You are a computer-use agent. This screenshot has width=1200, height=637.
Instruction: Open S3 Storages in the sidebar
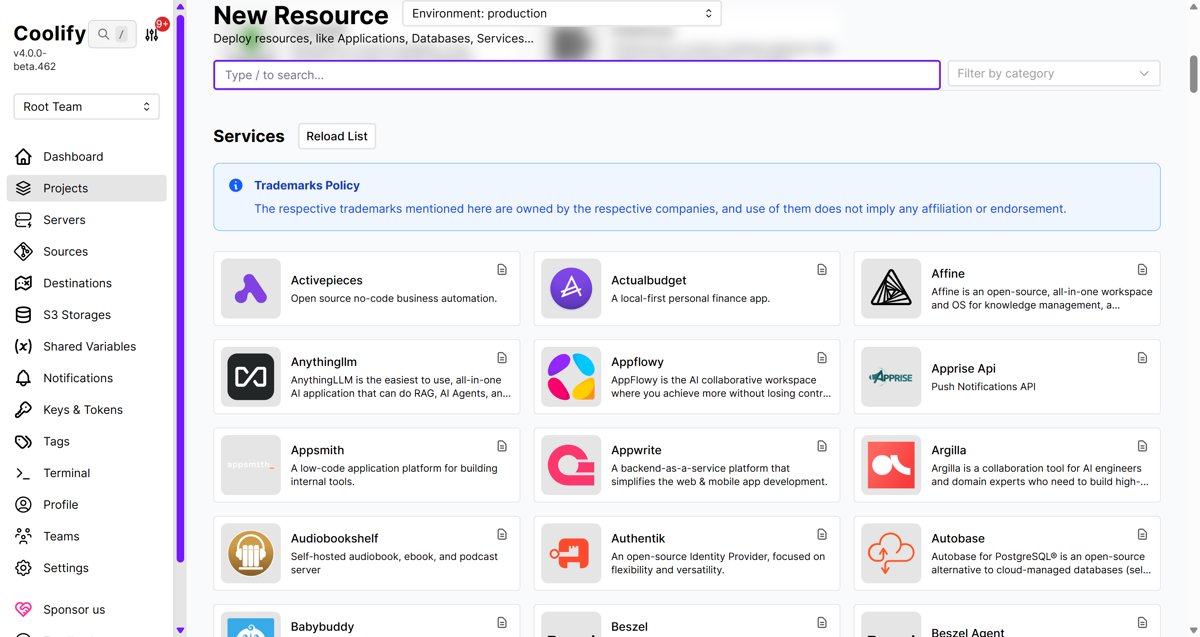[76, 315]
